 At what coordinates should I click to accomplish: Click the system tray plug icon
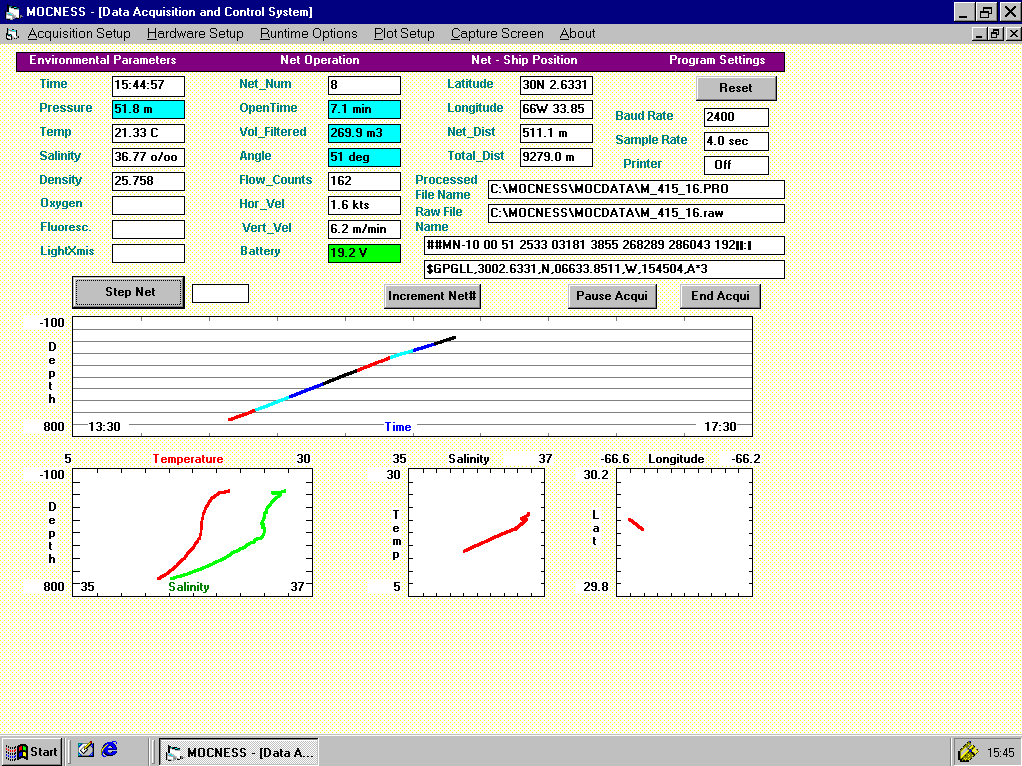pos(967,751)
